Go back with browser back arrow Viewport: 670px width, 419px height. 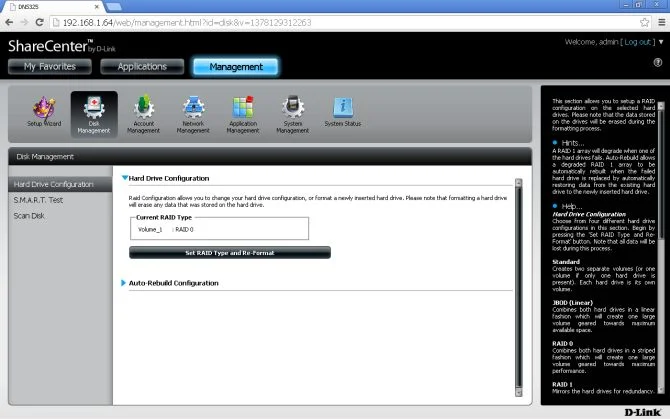coord(9,22)
